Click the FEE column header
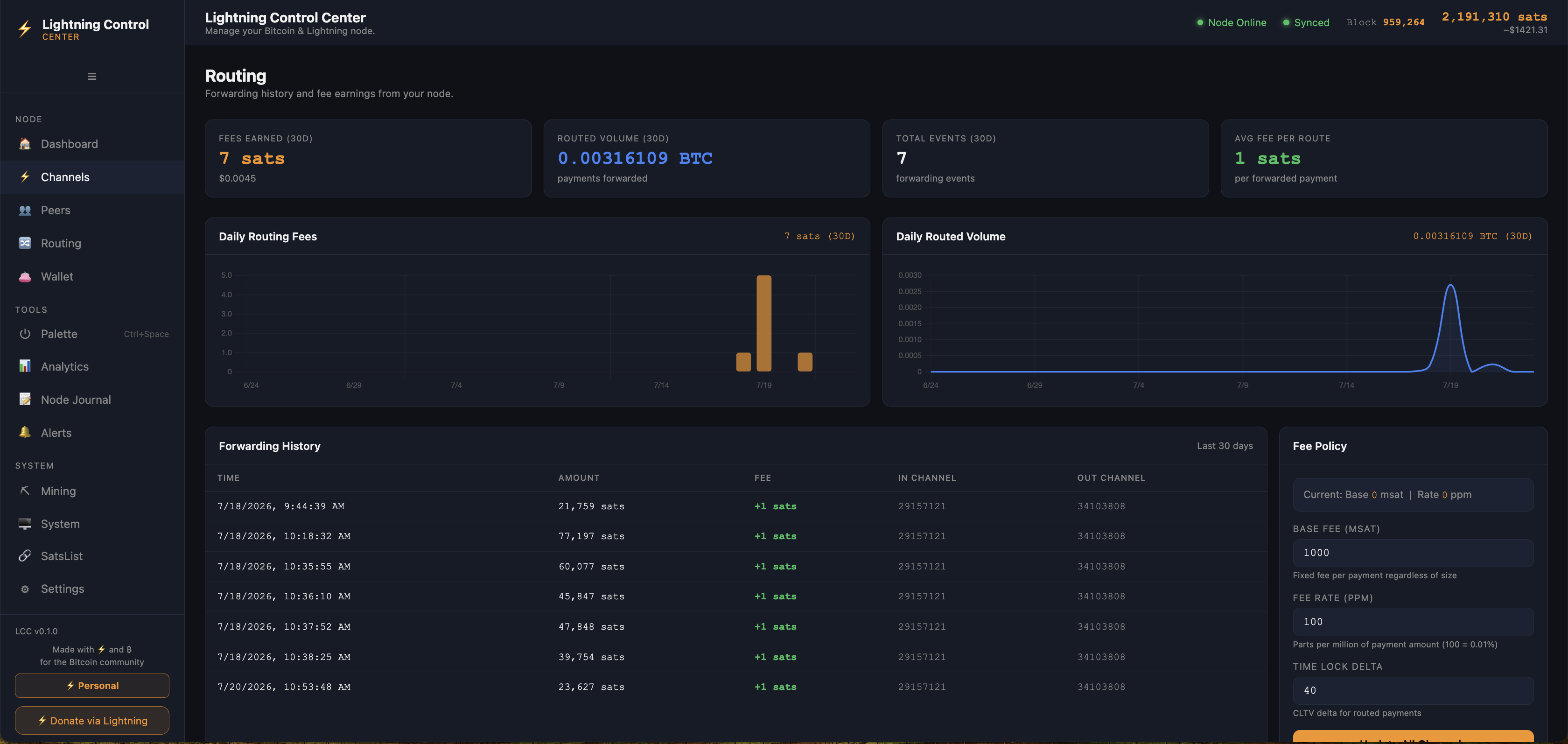Screen dimensions: 1568x744 click(763, 478)
